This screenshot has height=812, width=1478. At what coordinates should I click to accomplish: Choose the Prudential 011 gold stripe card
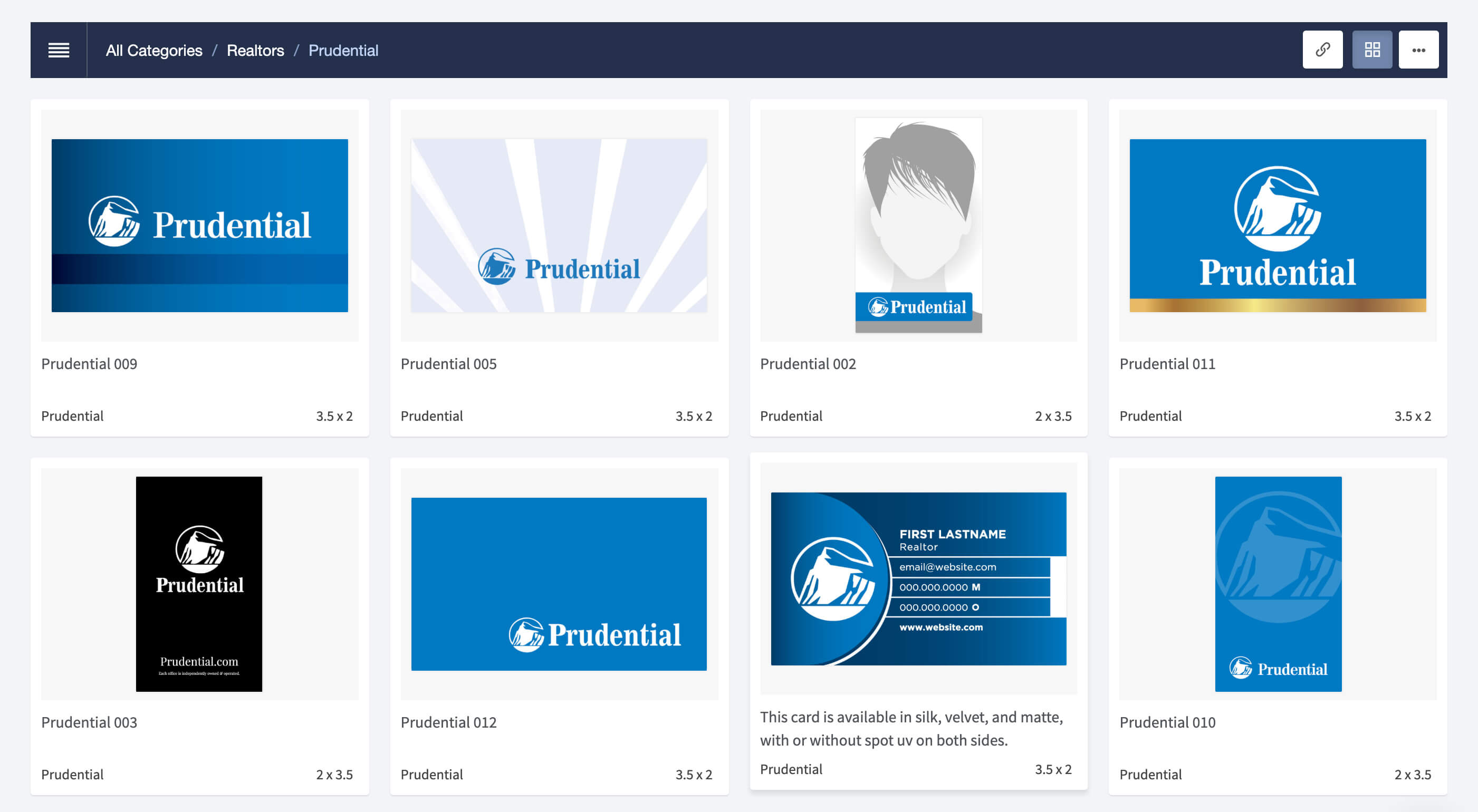[1277, 225]
